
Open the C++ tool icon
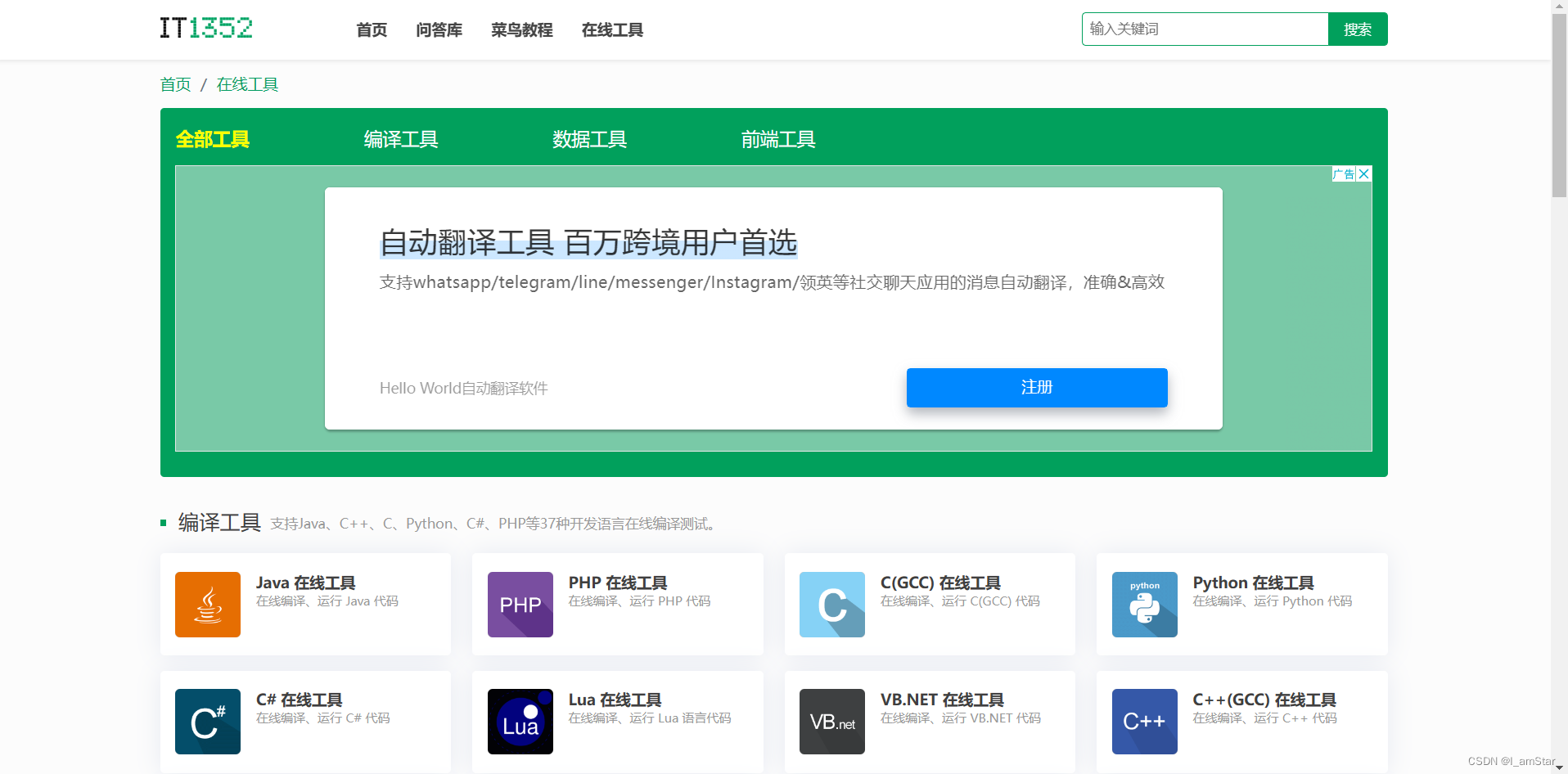click(x=1145, y=722)
